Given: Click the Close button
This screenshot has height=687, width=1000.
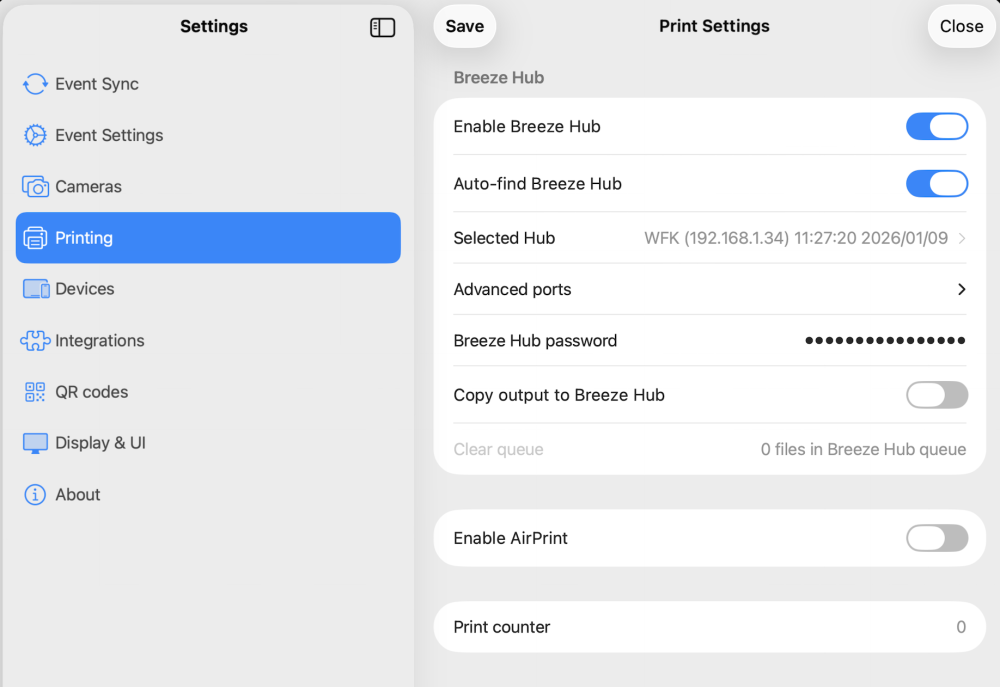Looking at the screenshot, I should [x=961, y=27].
